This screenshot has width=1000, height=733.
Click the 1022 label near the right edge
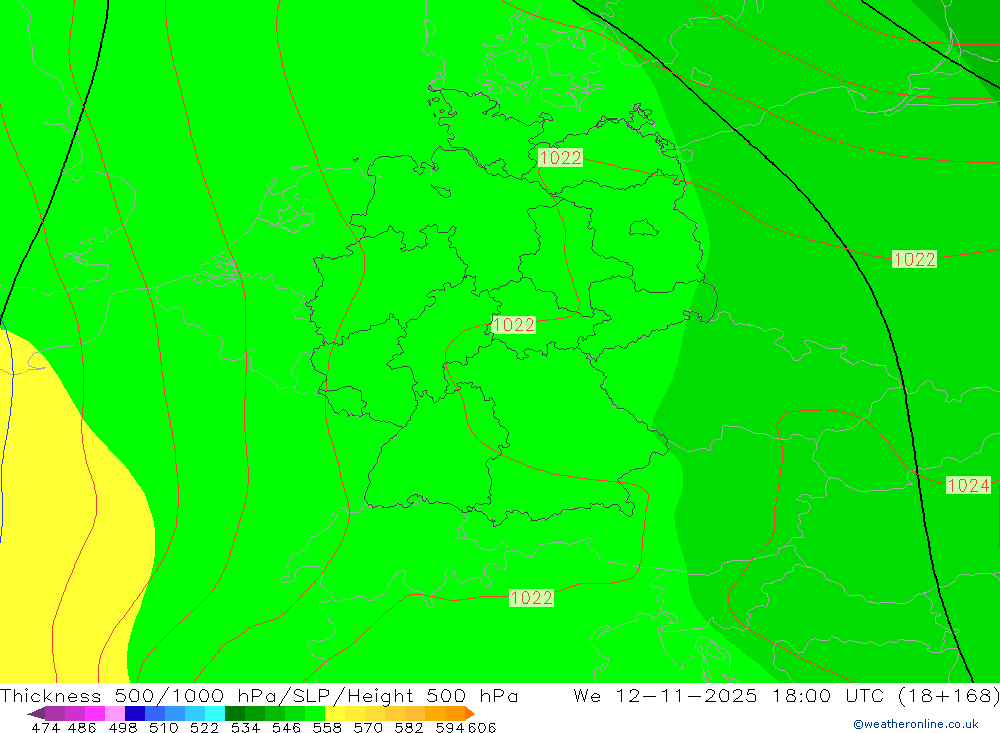[x=915, y=259]
